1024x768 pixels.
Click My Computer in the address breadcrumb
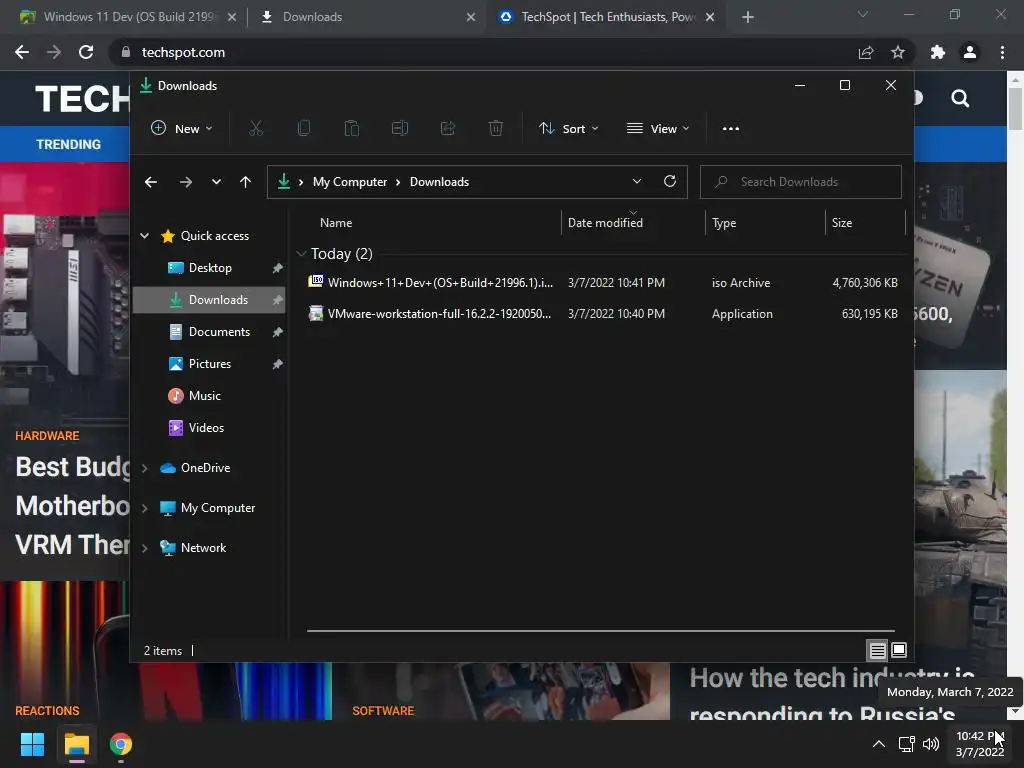350,182
